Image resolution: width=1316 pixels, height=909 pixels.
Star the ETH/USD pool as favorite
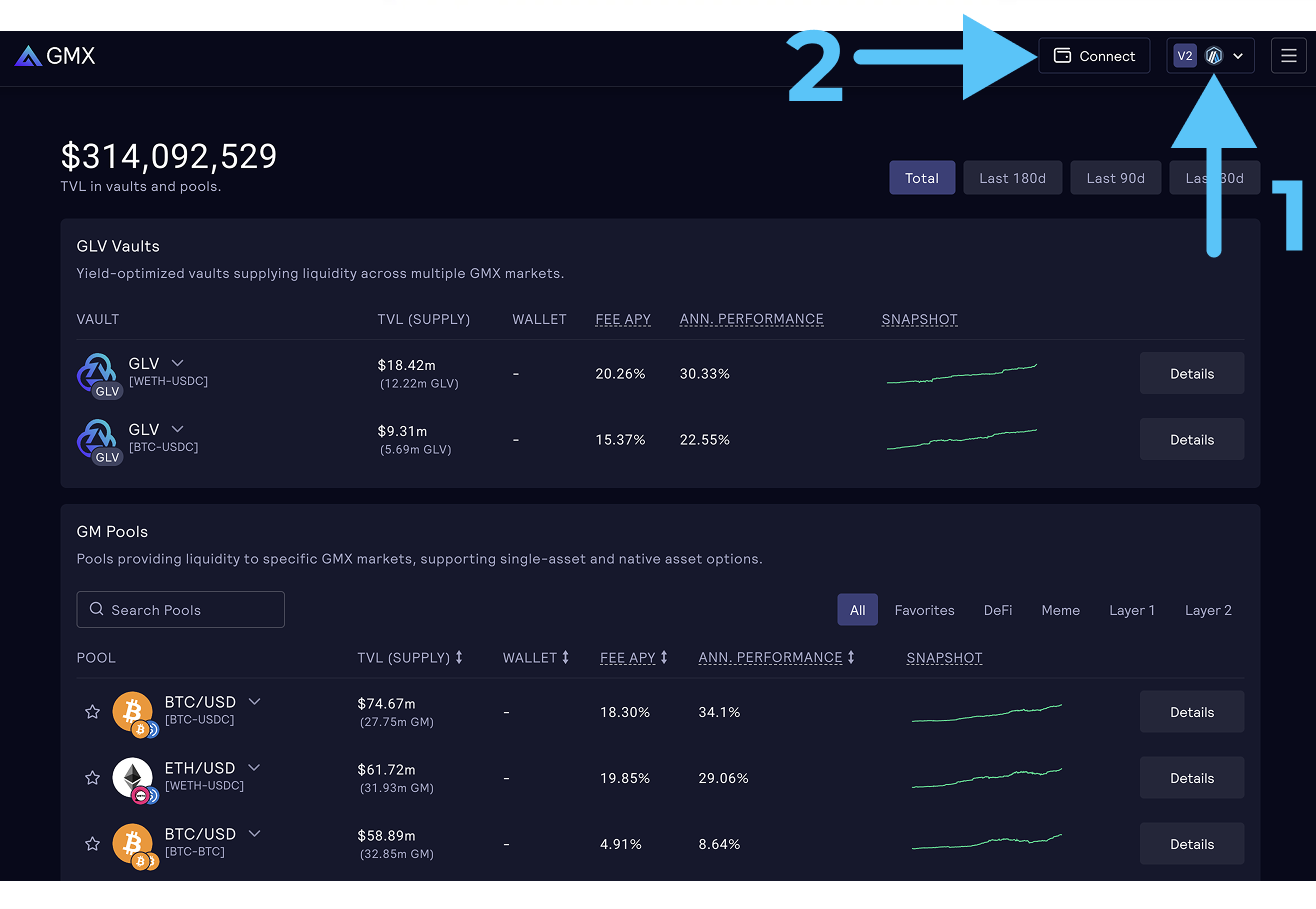click(92, 778)
